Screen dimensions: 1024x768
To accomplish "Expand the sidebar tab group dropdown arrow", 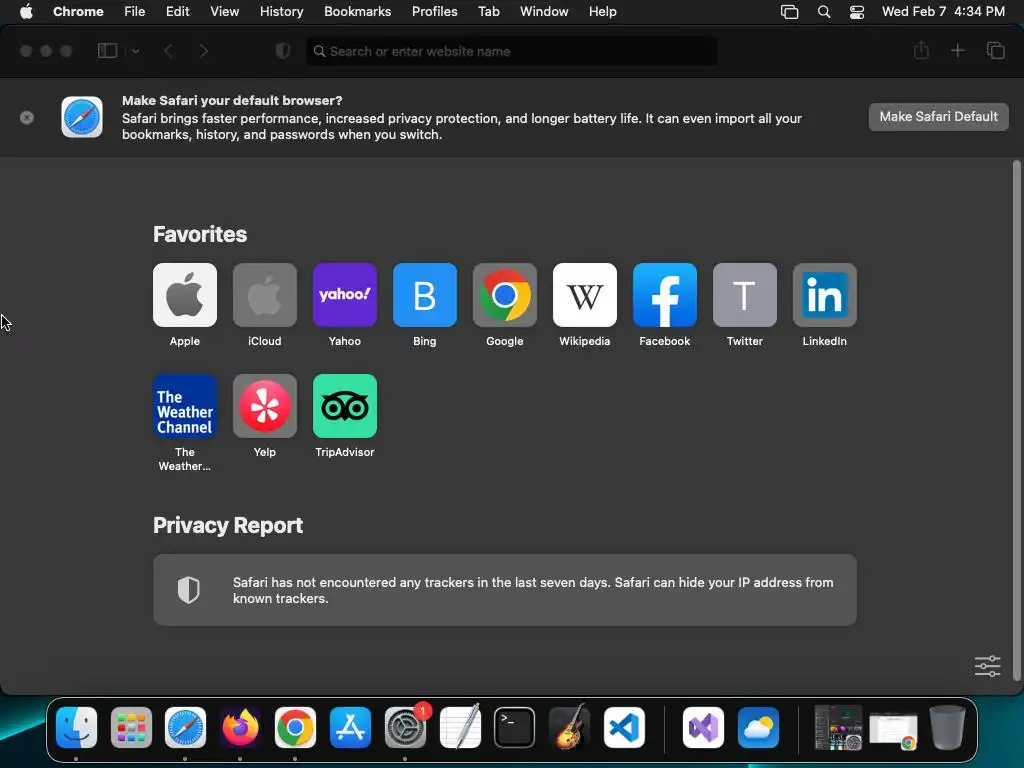I will pos(136,51).
